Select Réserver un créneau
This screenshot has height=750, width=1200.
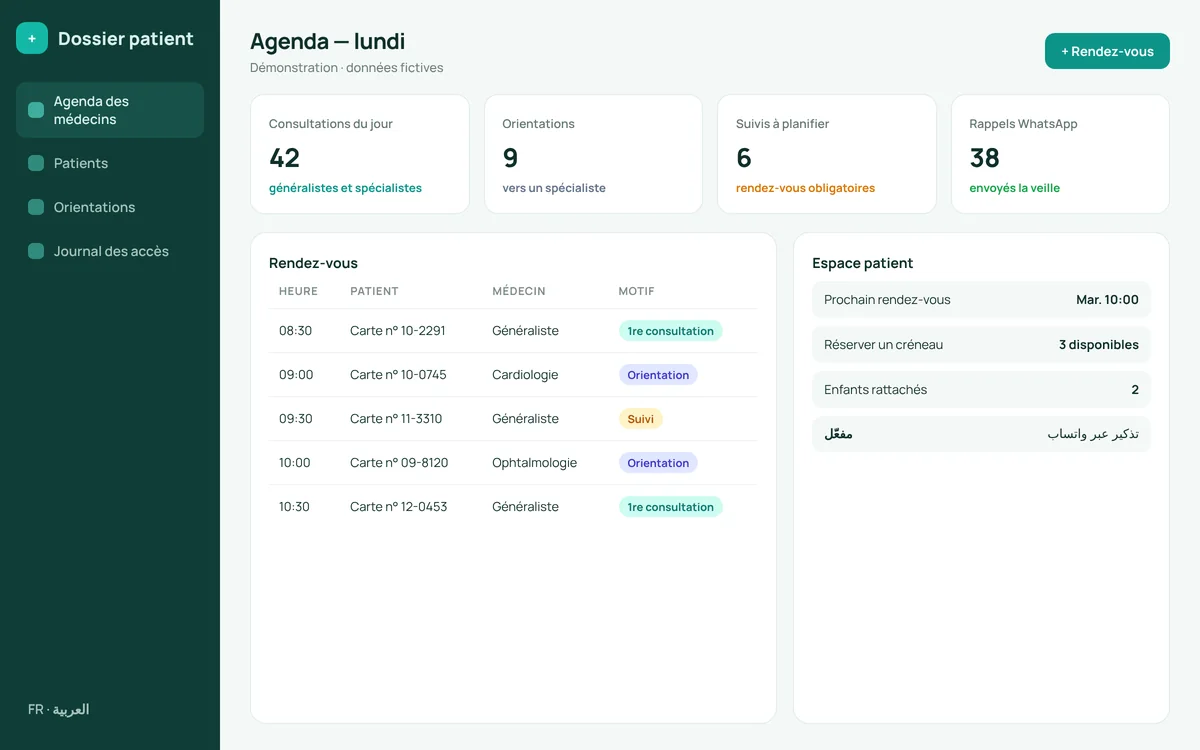coord(981,345)
